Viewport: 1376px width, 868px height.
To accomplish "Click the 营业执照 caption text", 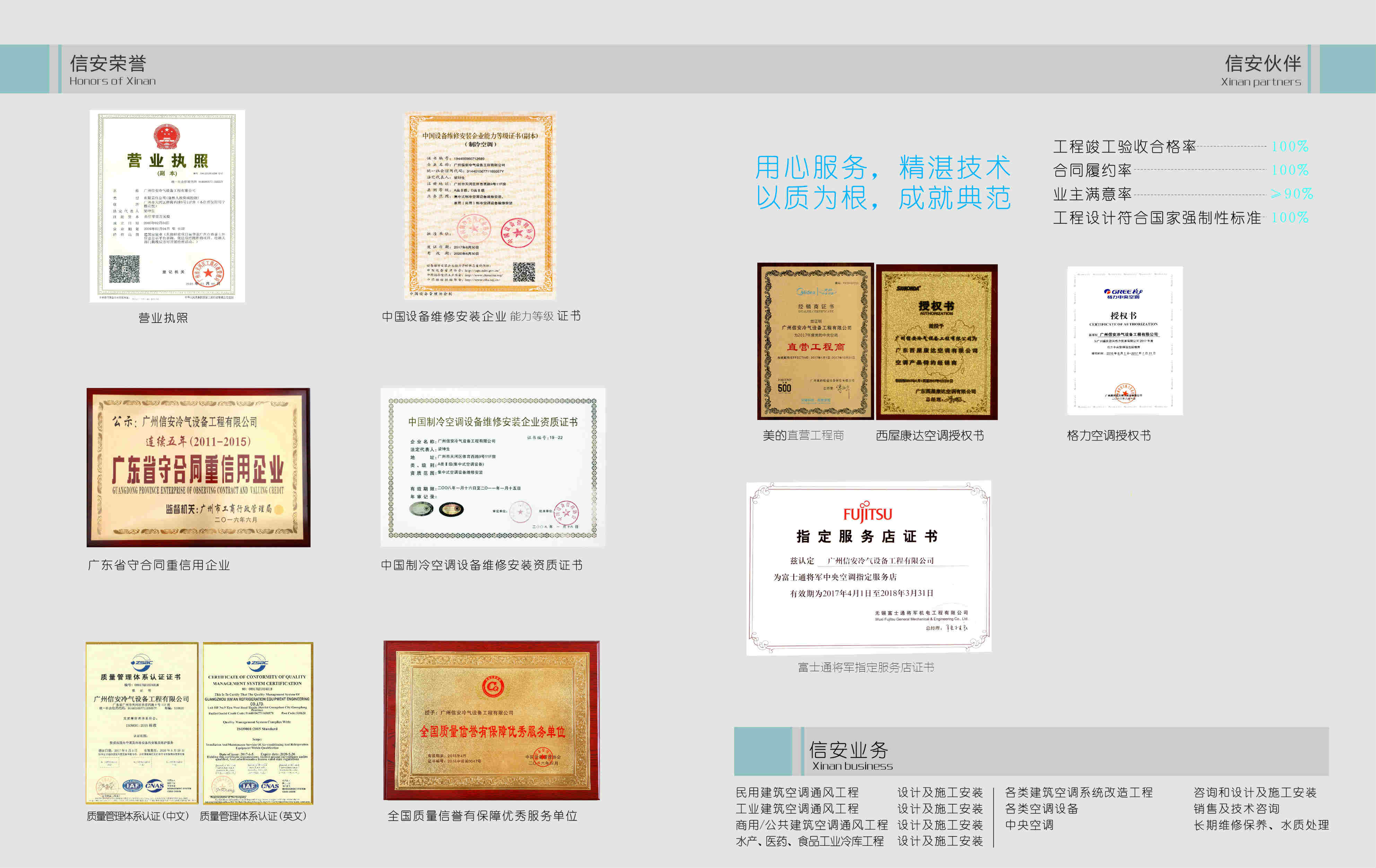I will [x=163, y=318].
